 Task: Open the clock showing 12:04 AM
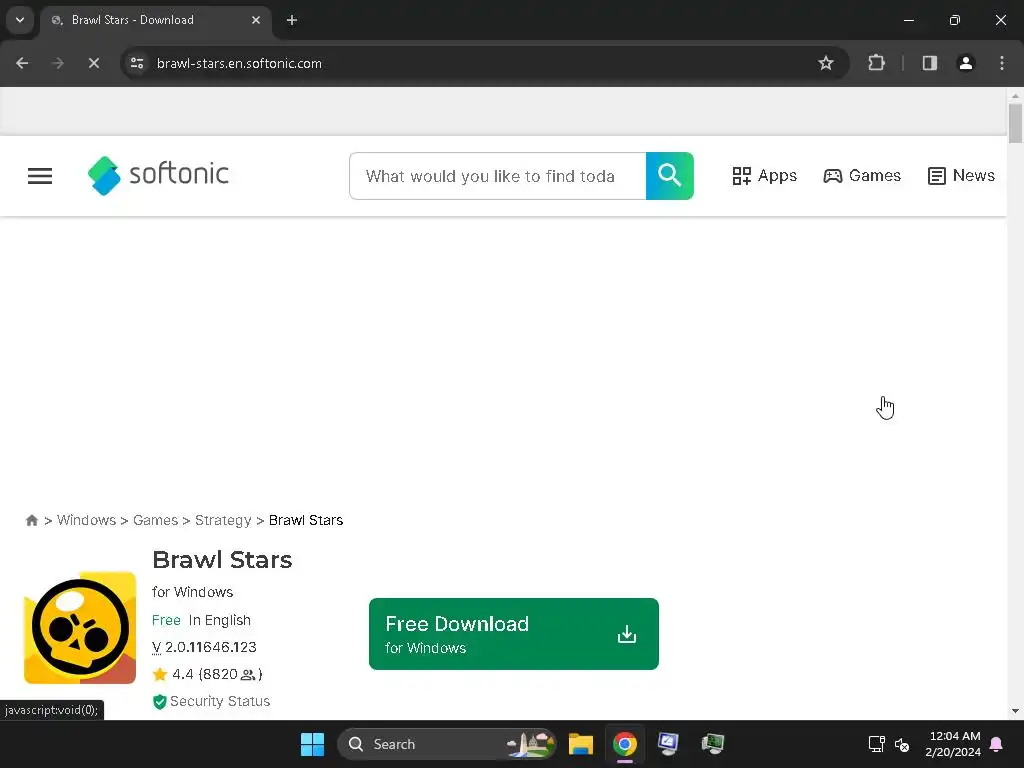point(953,744)
